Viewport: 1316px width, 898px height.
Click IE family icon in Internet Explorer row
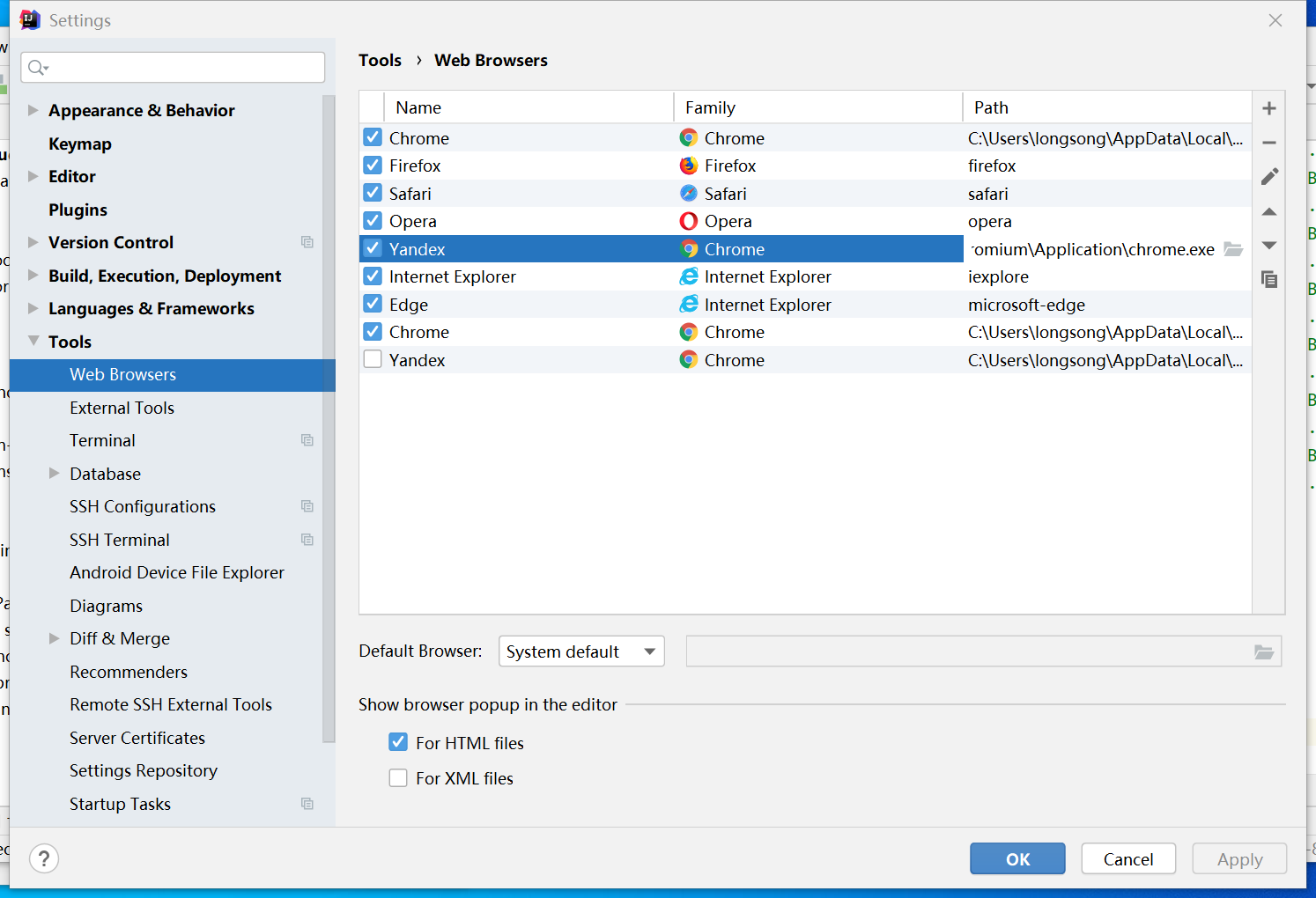coord(689,276)
